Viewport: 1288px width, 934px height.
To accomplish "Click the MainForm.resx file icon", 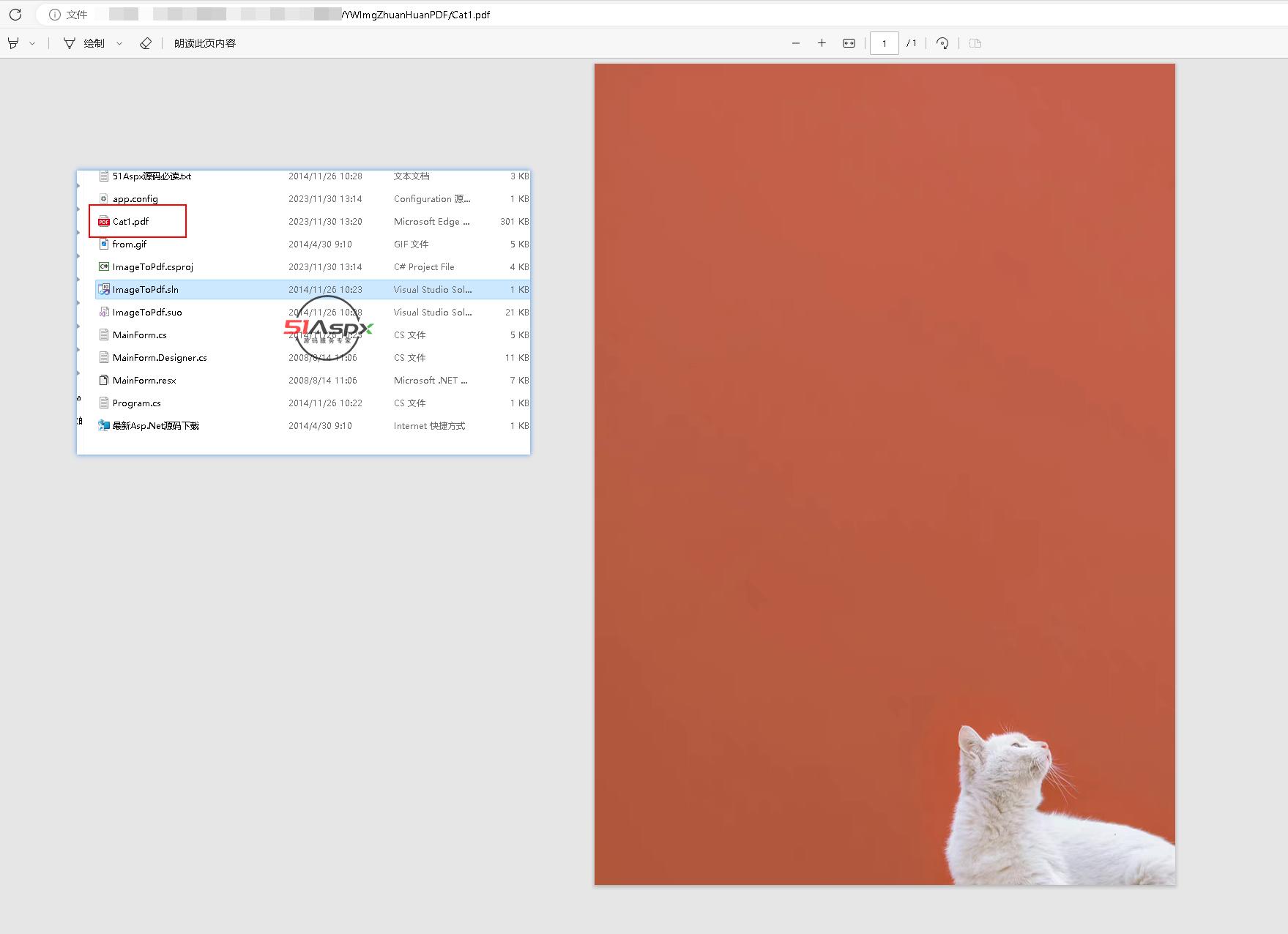I will (104, 380).
